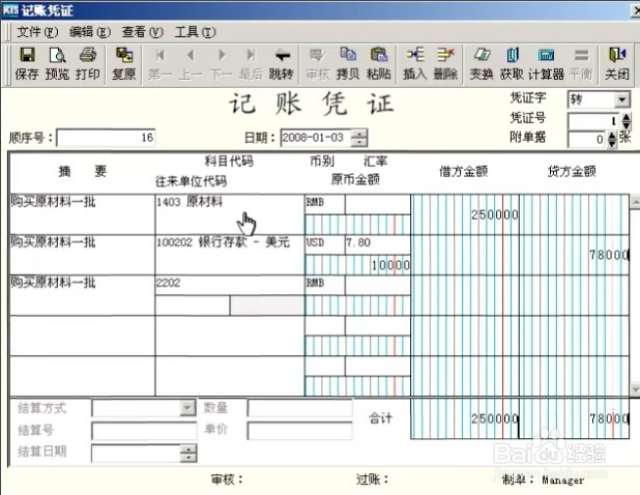This screenshot has height=495, width=640.
Task: Click RMB currency cell in 2202 row
Action: [325, 285]
